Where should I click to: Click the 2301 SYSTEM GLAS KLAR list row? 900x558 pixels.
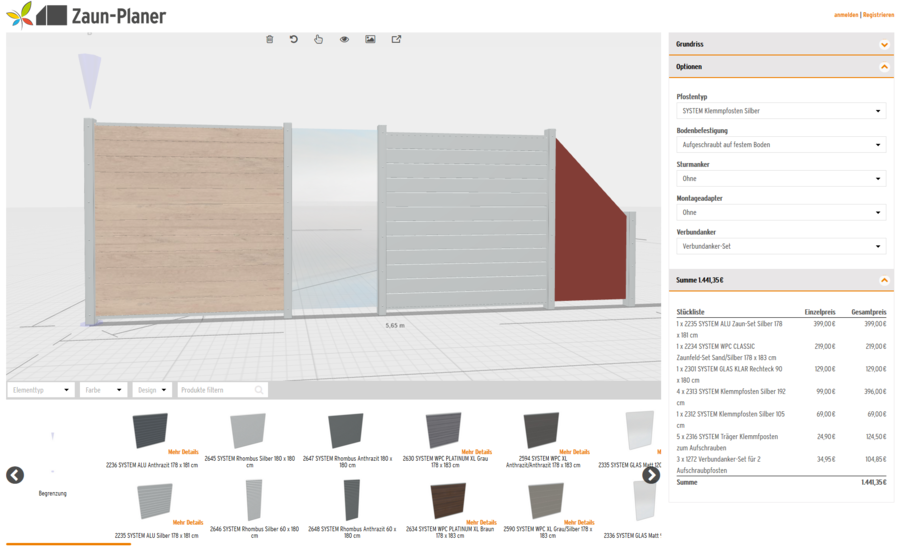tap(781, 374)
